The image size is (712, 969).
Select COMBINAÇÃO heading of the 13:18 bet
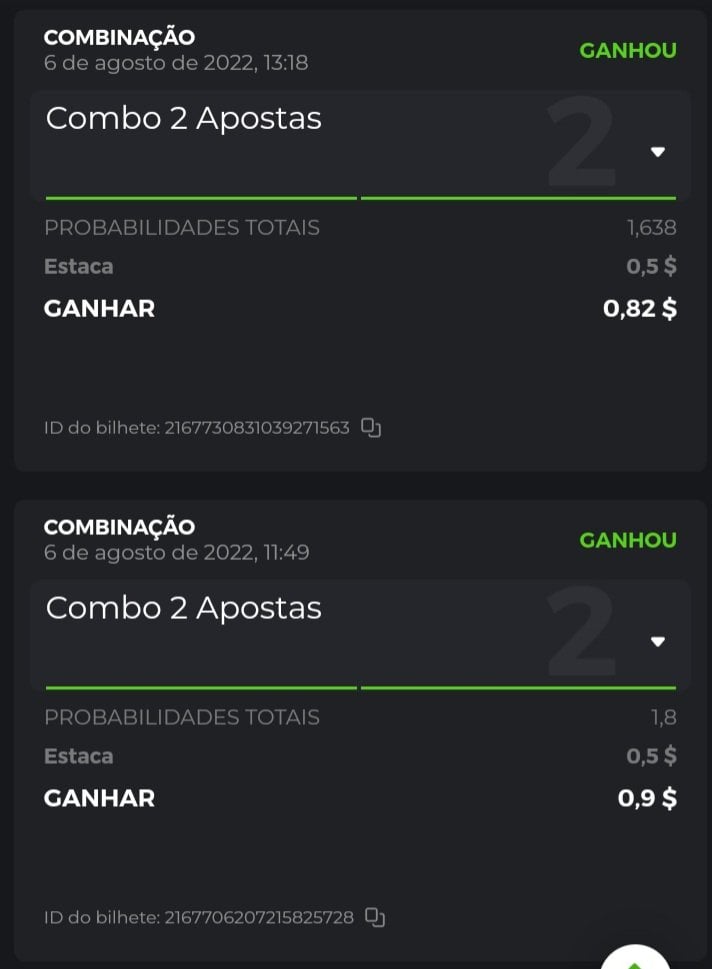tap(119, 37)
